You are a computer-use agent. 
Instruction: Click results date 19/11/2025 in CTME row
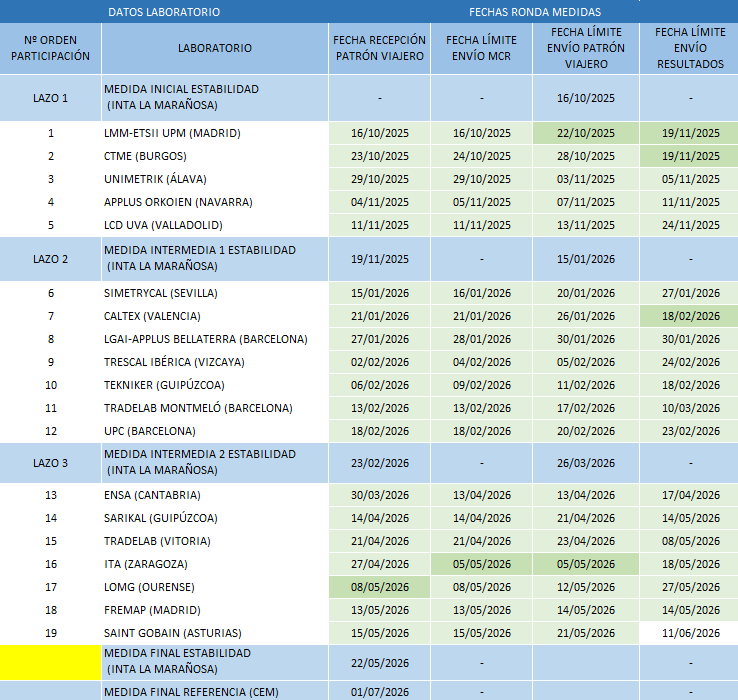click(x=690, y=156)
